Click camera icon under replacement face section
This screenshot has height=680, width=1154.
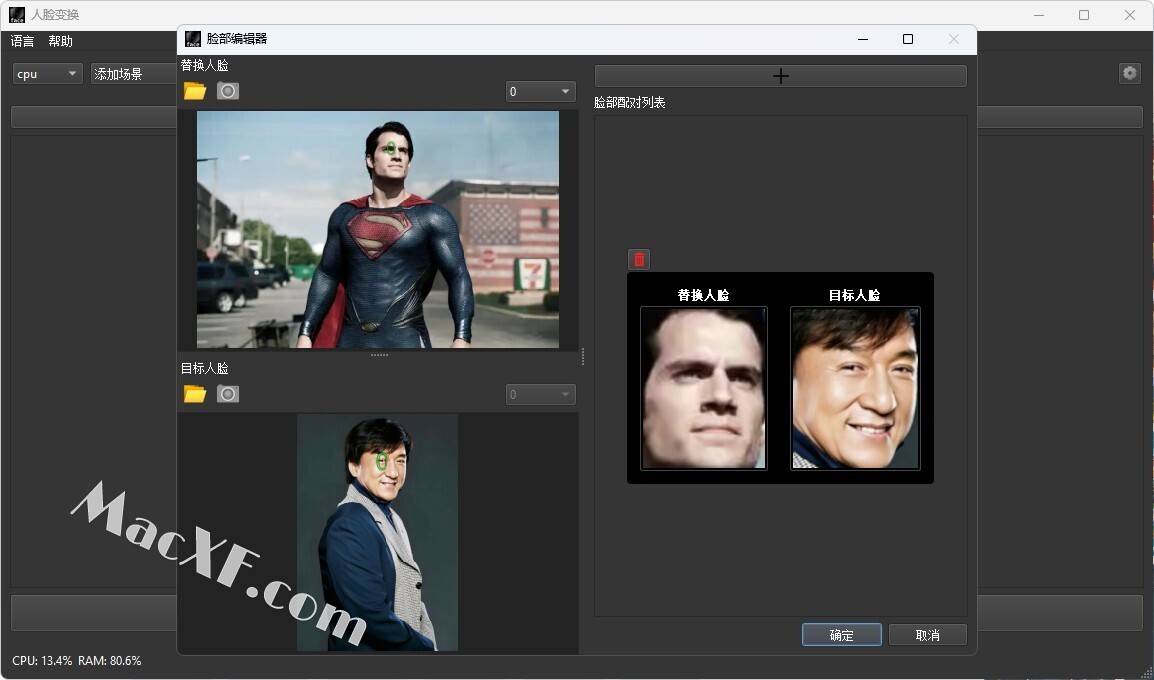coord(228,91)
